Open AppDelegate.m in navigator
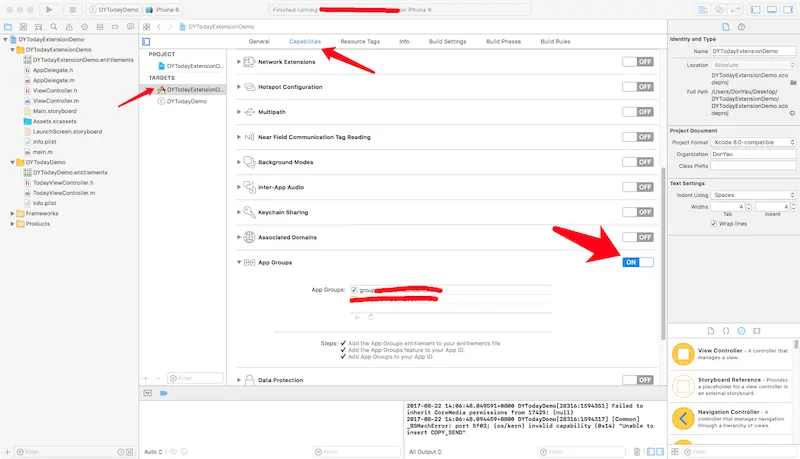The height and width of the screenshot is (459, 800). (x=53, y=81)
